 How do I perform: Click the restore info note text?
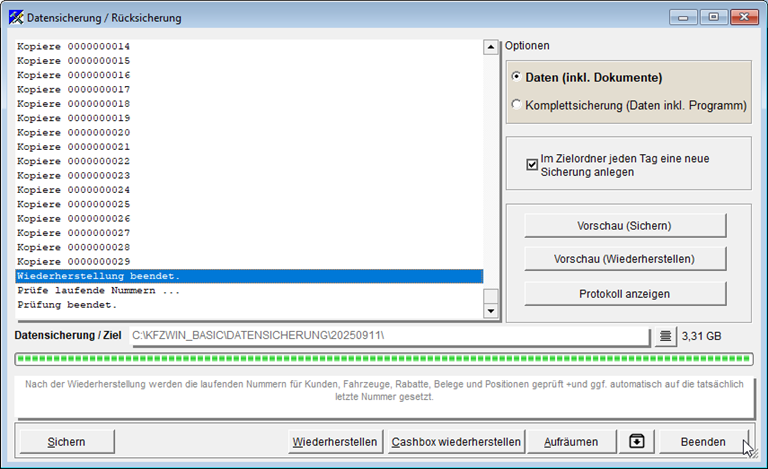pos(384,390)
